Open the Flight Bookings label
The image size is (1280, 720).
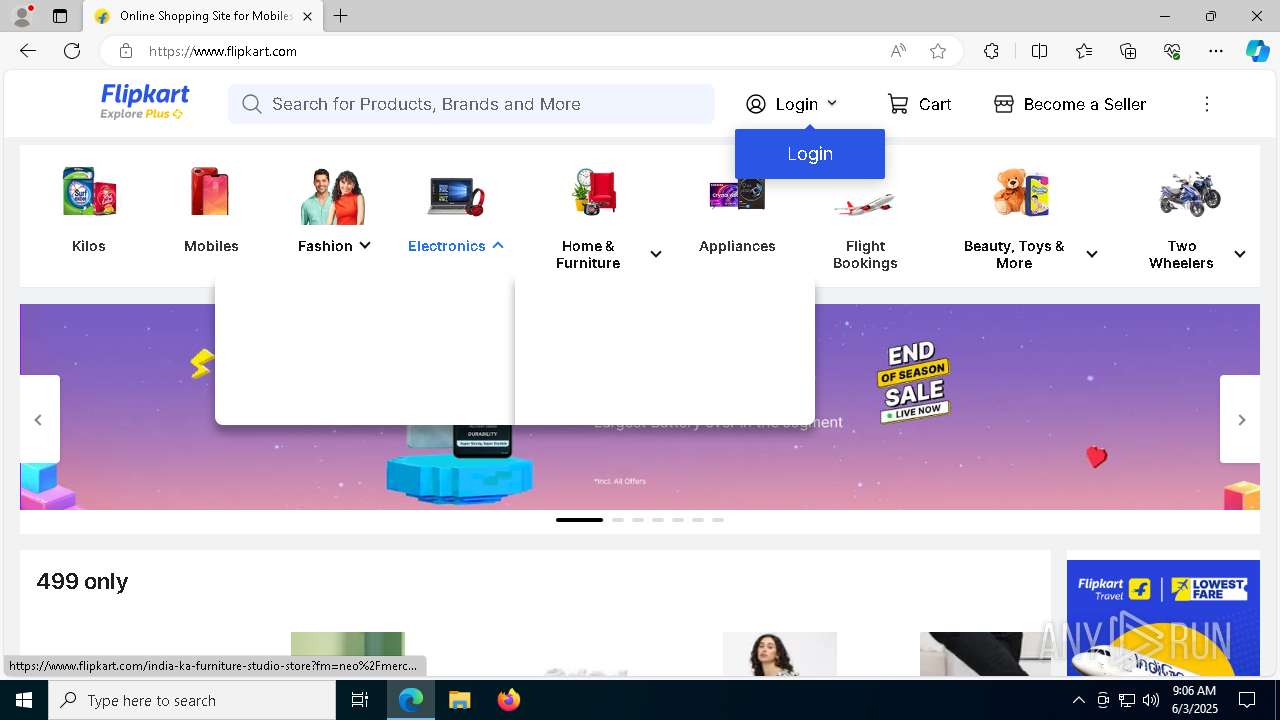[865, 254]
